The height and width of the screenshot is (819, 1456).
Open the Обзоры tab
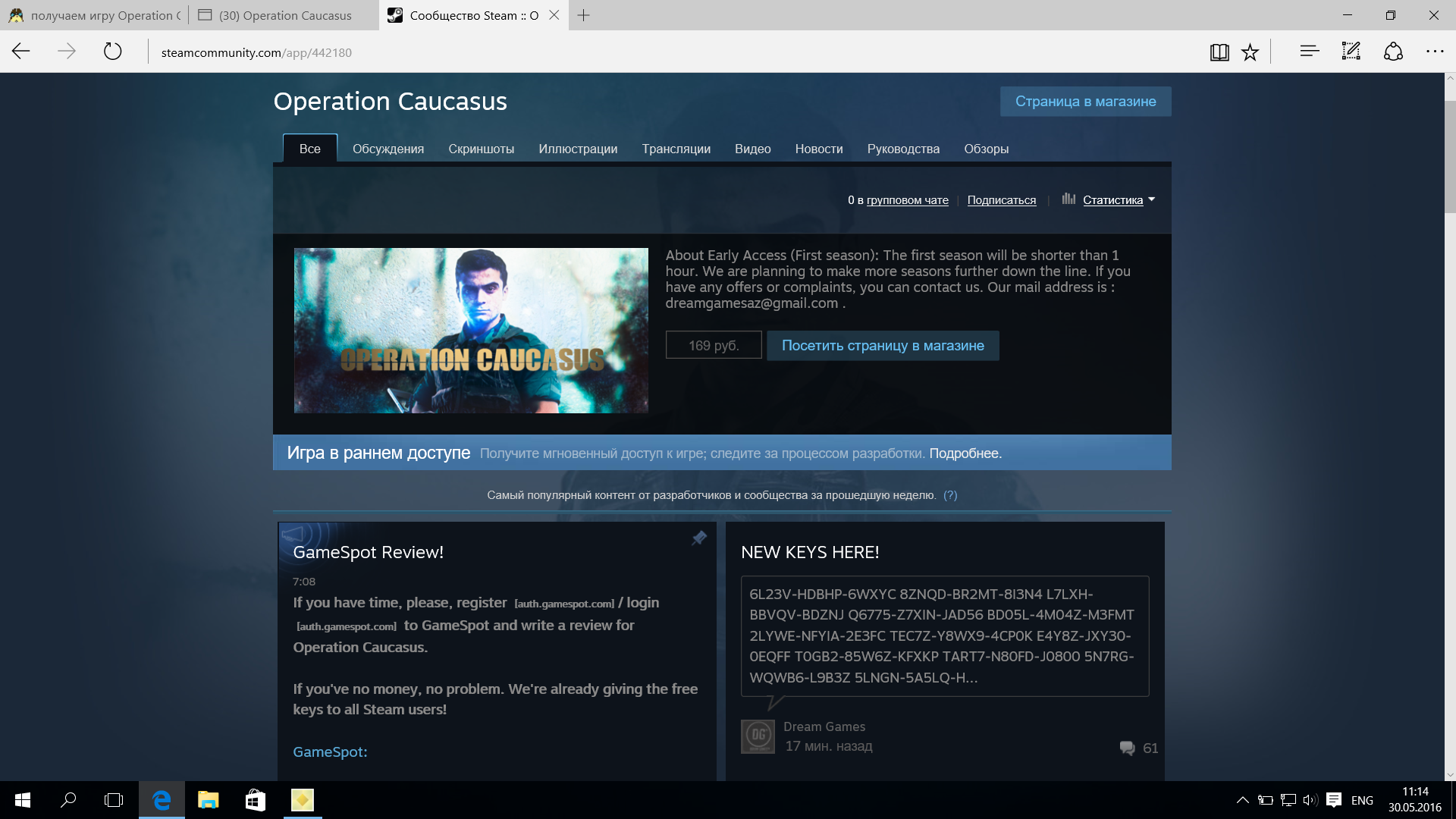pyautogui.click(x=986, y=149)
